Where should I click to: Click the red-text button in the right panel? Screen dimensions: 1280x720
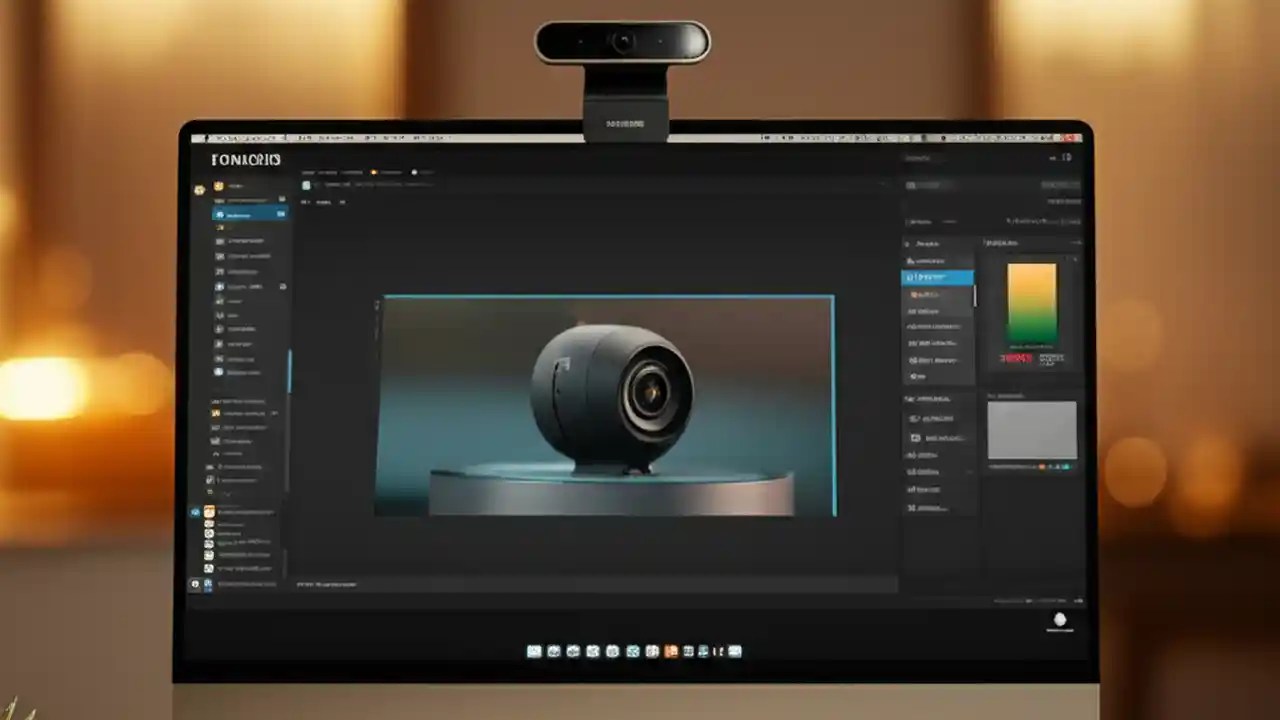coord(1017,356)
